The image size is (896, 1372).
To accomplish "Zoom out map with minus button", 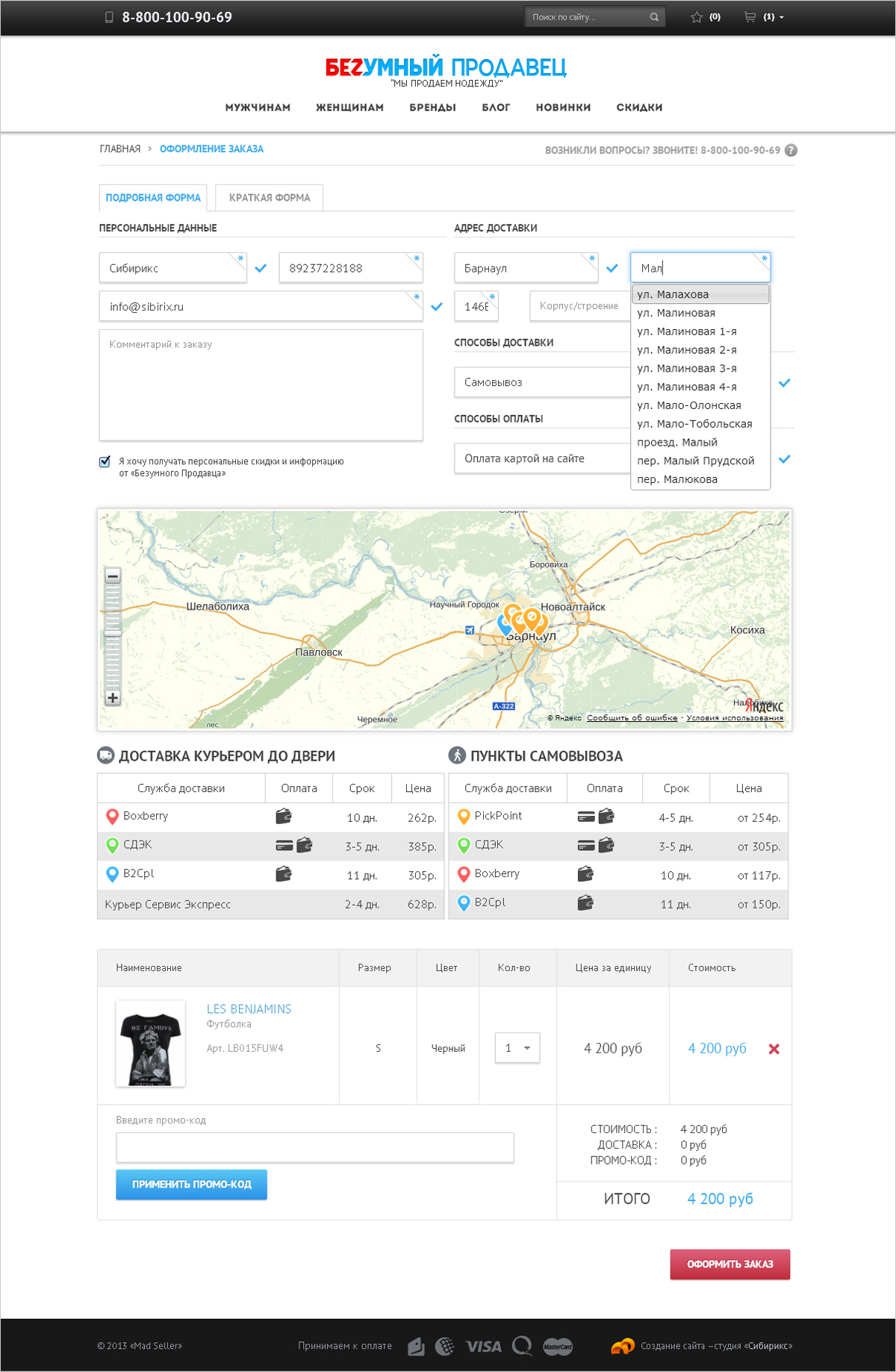I will point(113,576).
